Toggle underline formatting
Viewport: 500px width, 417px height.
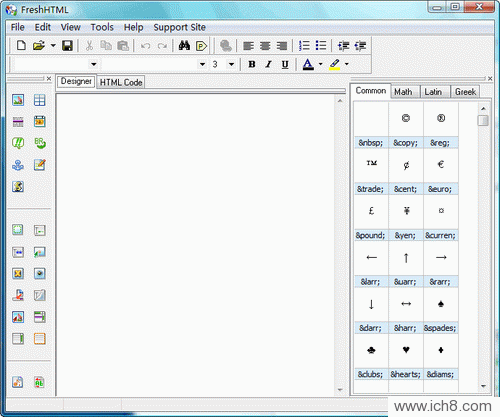[x=285, y=64]
